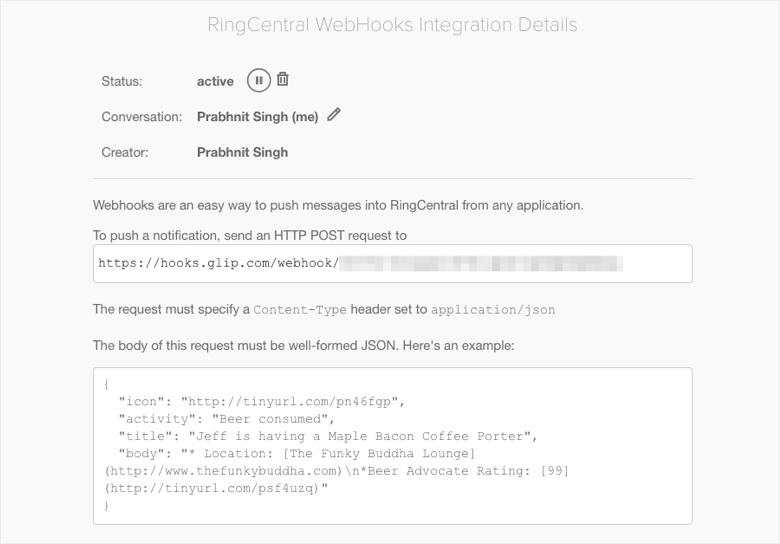Click the 'active' status text
This screenshot has height=544, width=780.
(215, 81)
